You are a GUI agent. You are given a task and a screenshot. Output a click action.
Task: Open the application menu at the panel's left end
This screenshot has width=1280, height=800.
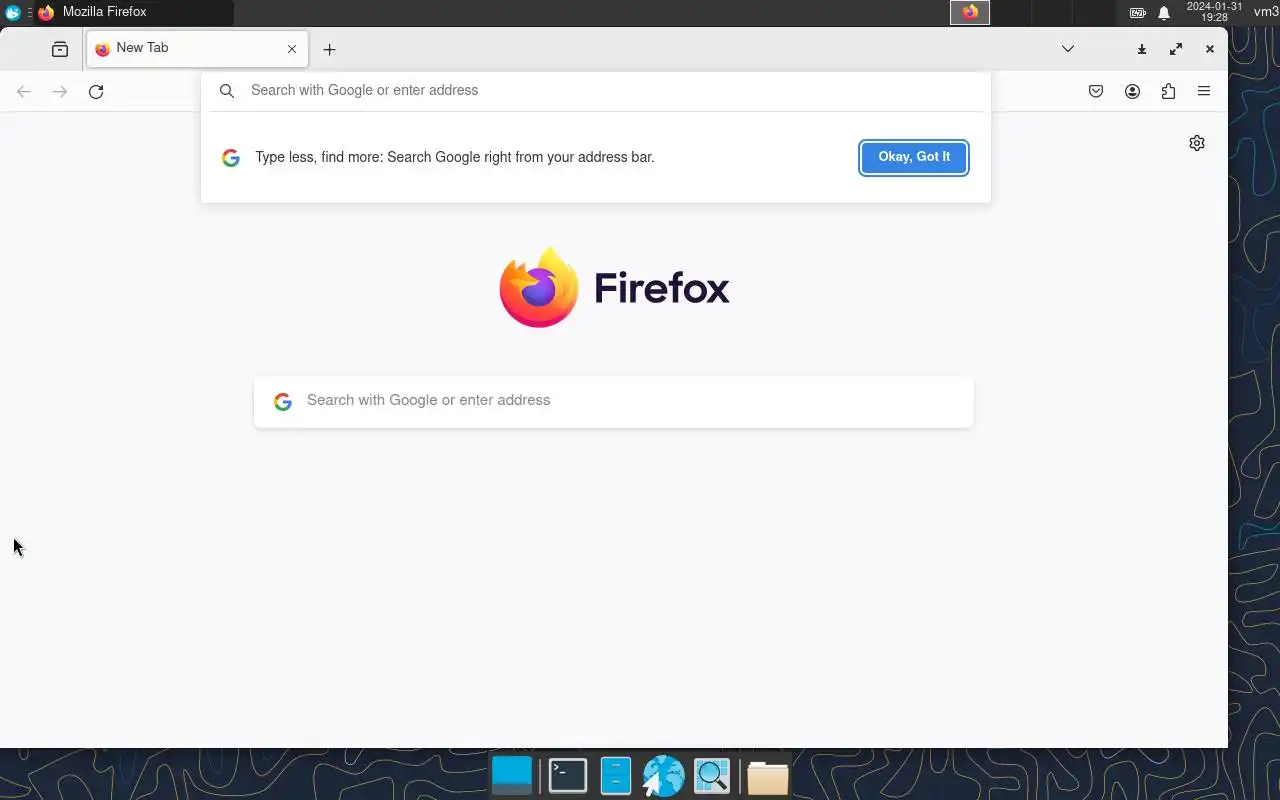click(x=13, y=13)
